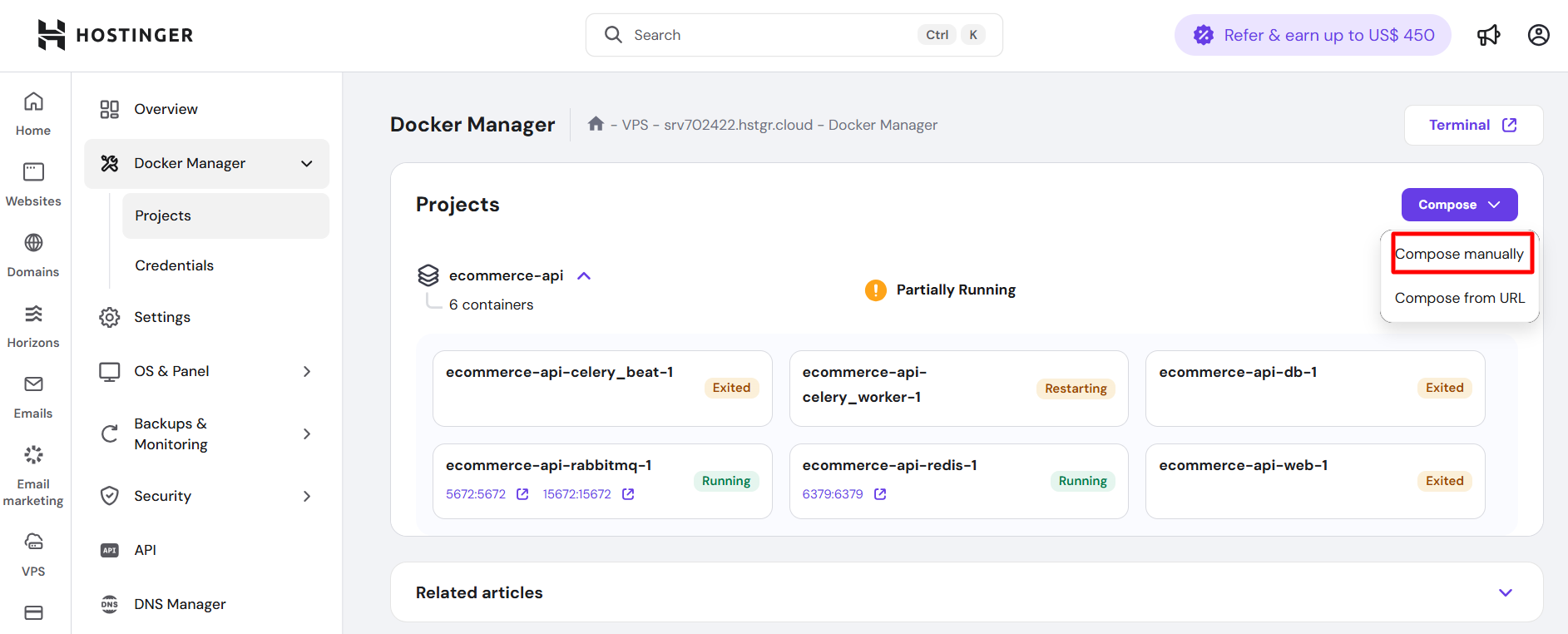Expand the OS & Panel menu
Image resolution: width=1568 pixels, height=634 pixels.
pos(307,371)
